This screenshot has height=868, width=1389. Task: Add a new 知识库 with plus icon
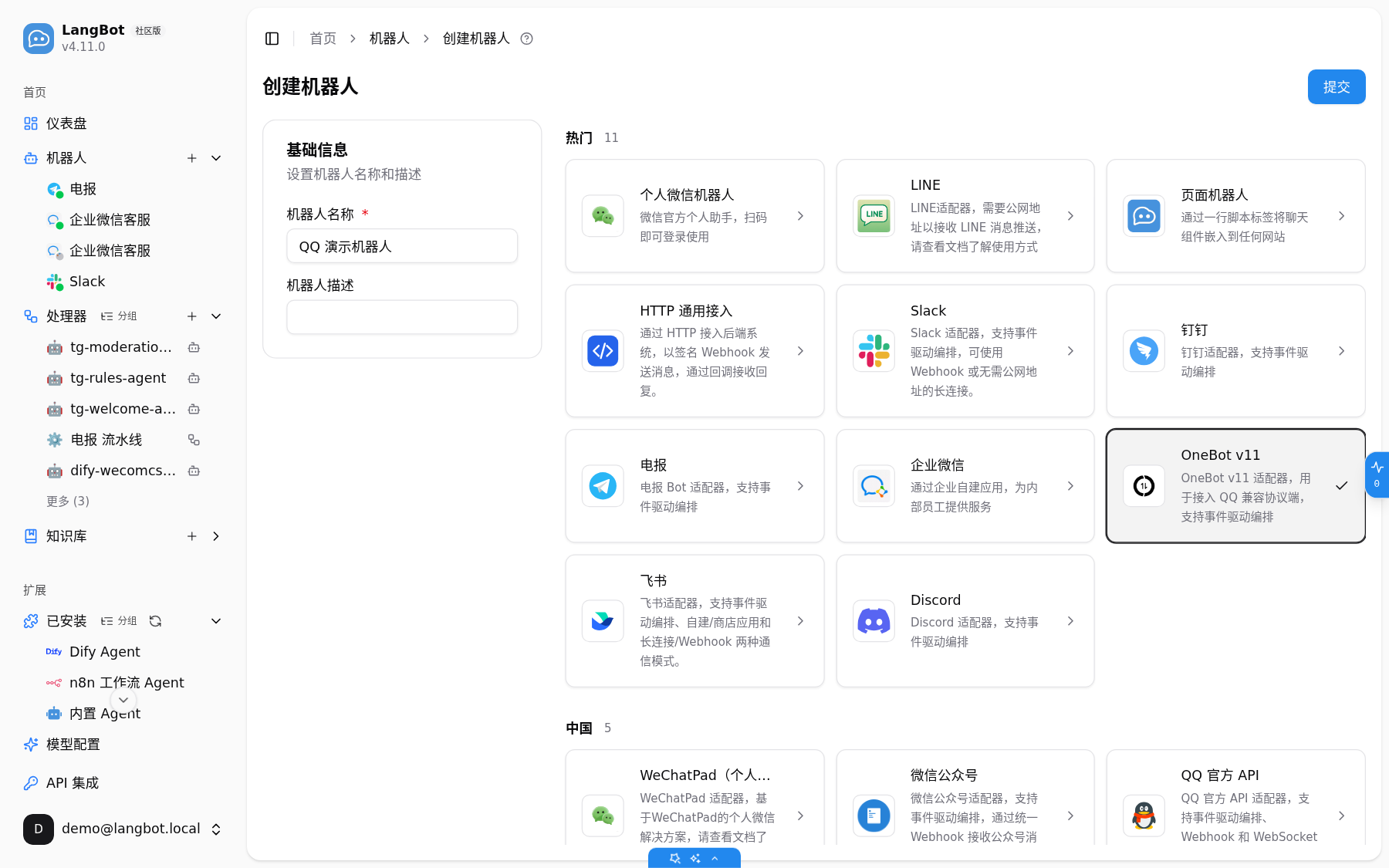(192, 536)
